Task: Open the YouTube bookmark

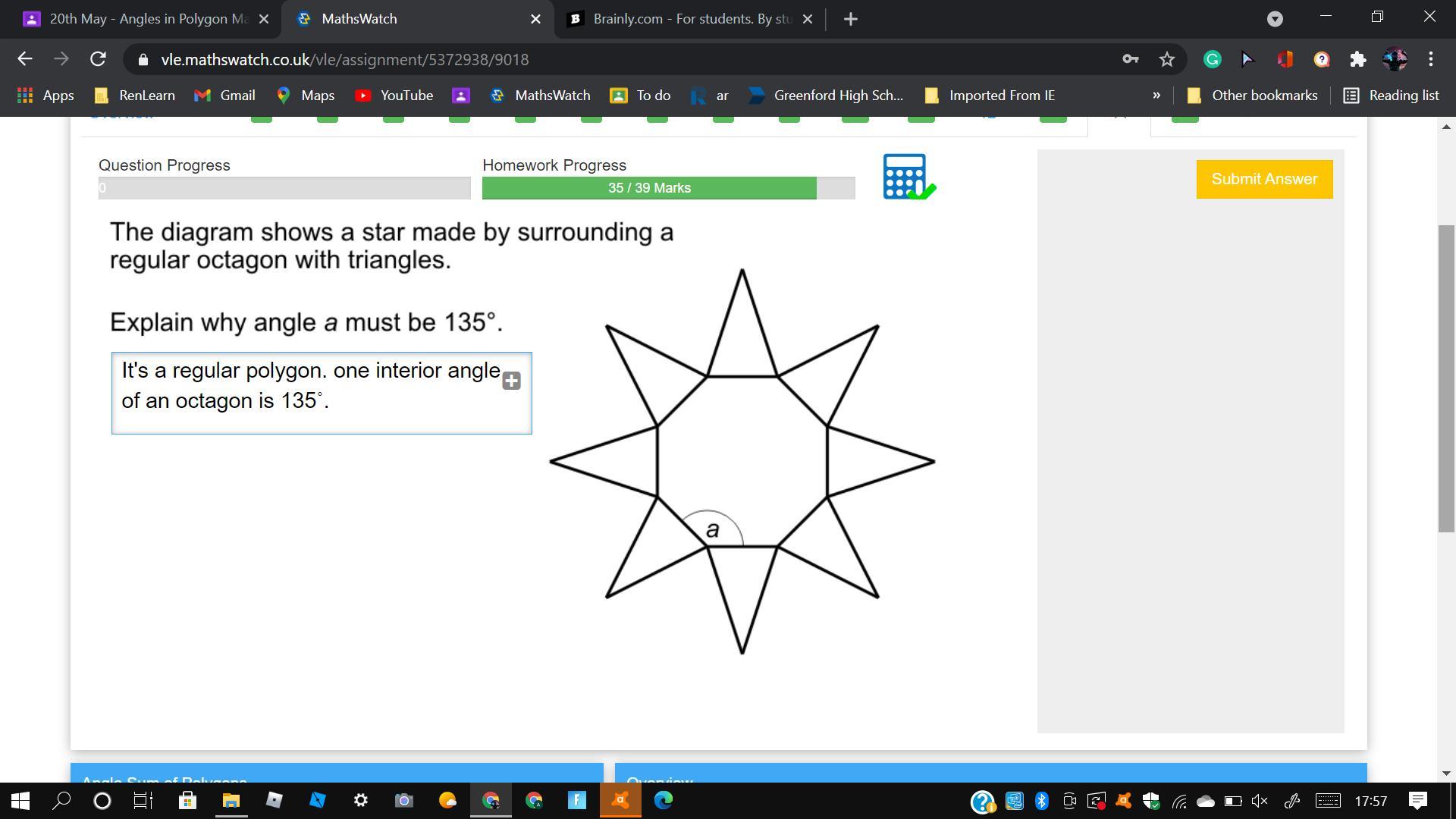Action: pyautogui.click(x=394, y=96)
